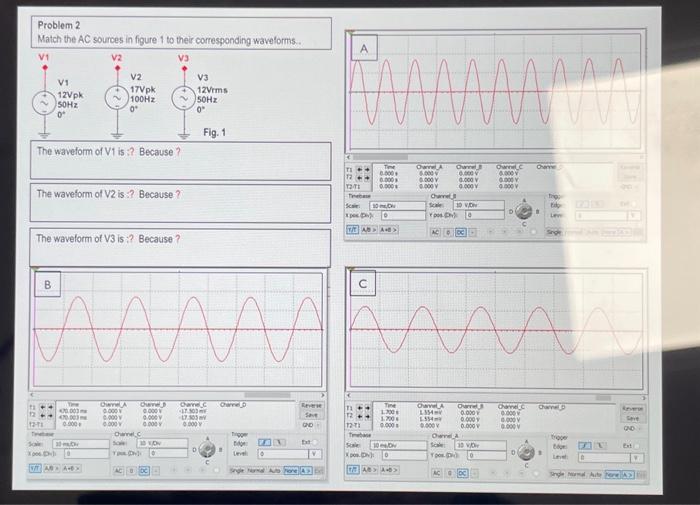Click Single trigger button on scope A
Image resolution: width=700 pixels, height=505 pixels.
point(554,233)
